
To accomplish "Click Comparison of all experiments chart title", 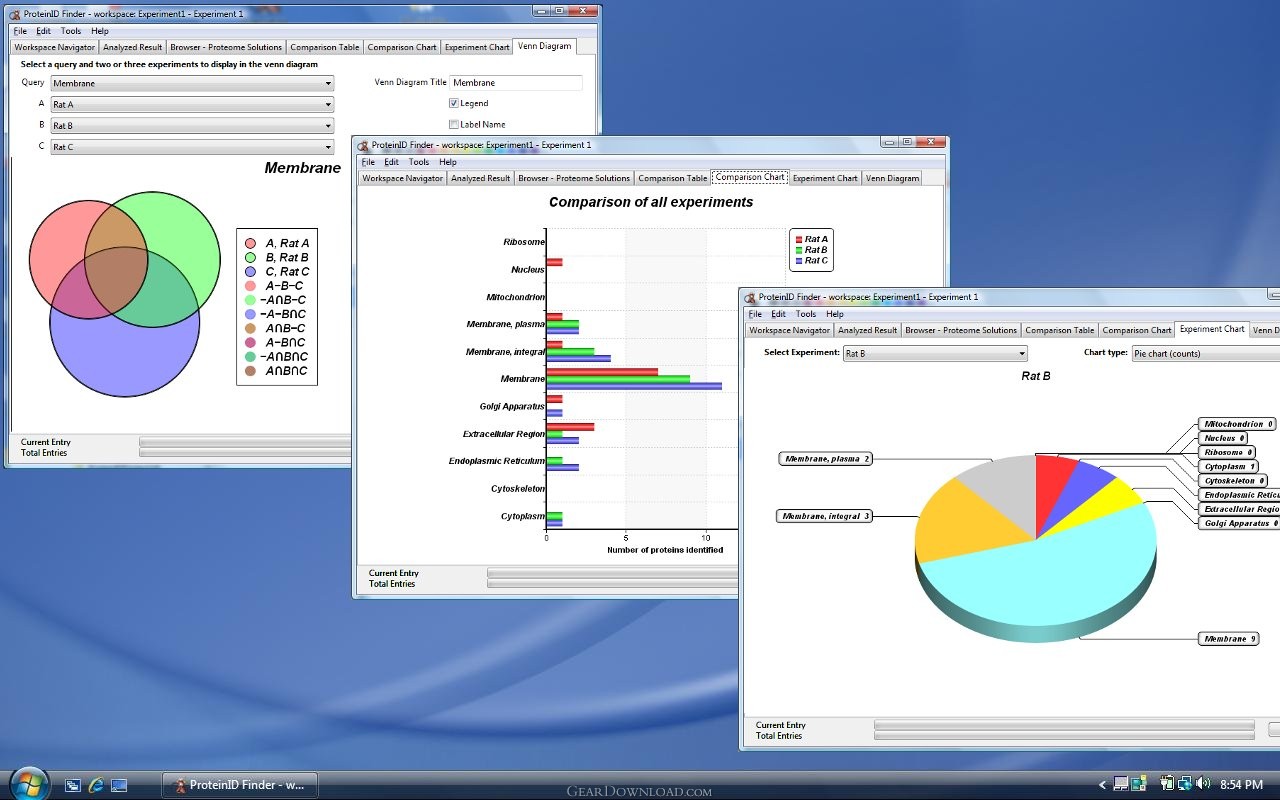I will [x=651, y=202].
